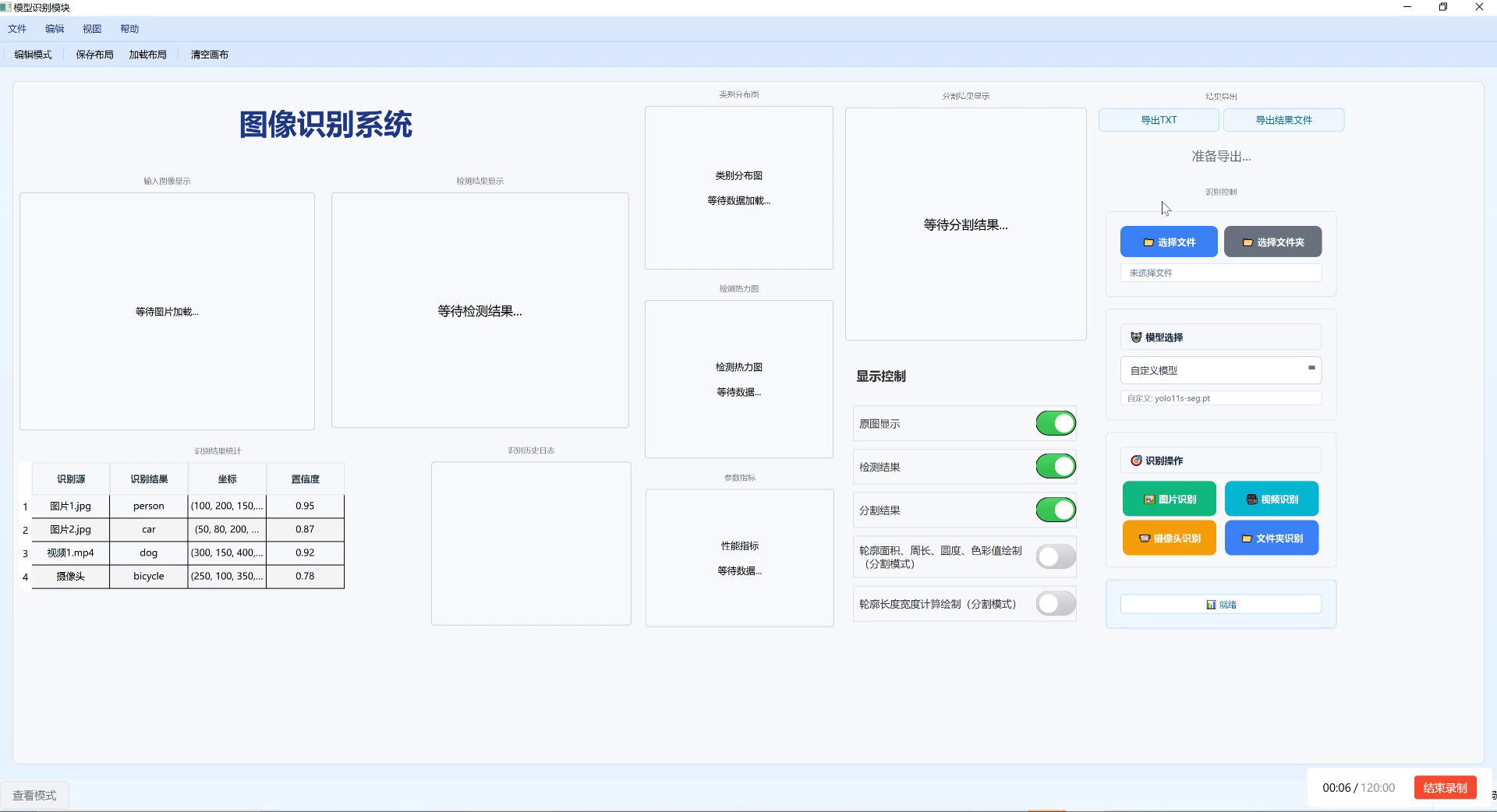Viewport: 1497px width, 812px height.
Task: Click the 导出TXT export button
Action: [1159, 119]
